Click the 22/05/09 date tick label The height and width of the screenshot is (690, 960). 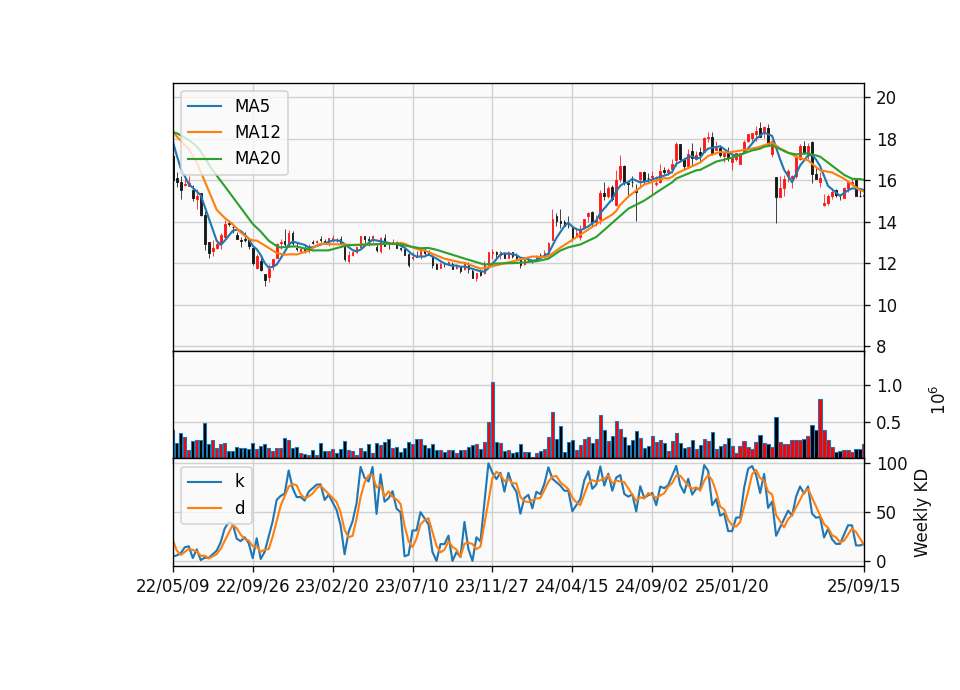(173, 586)
